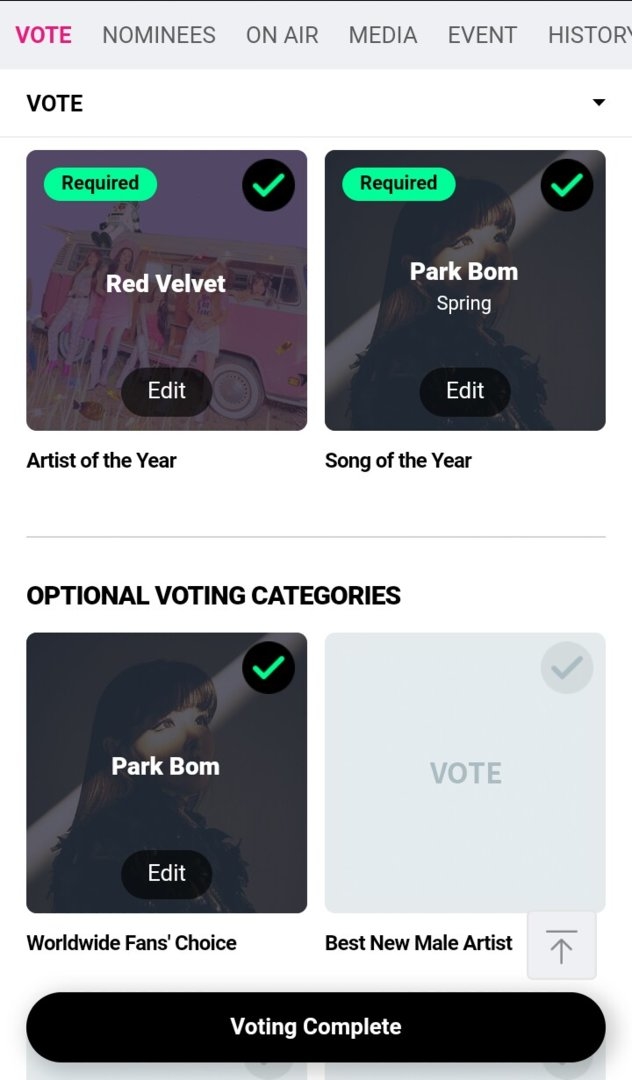This screenshot has width=632, height=1080.
Task: Edit the Park Bom Spring song vote
Action: (465, 391)
